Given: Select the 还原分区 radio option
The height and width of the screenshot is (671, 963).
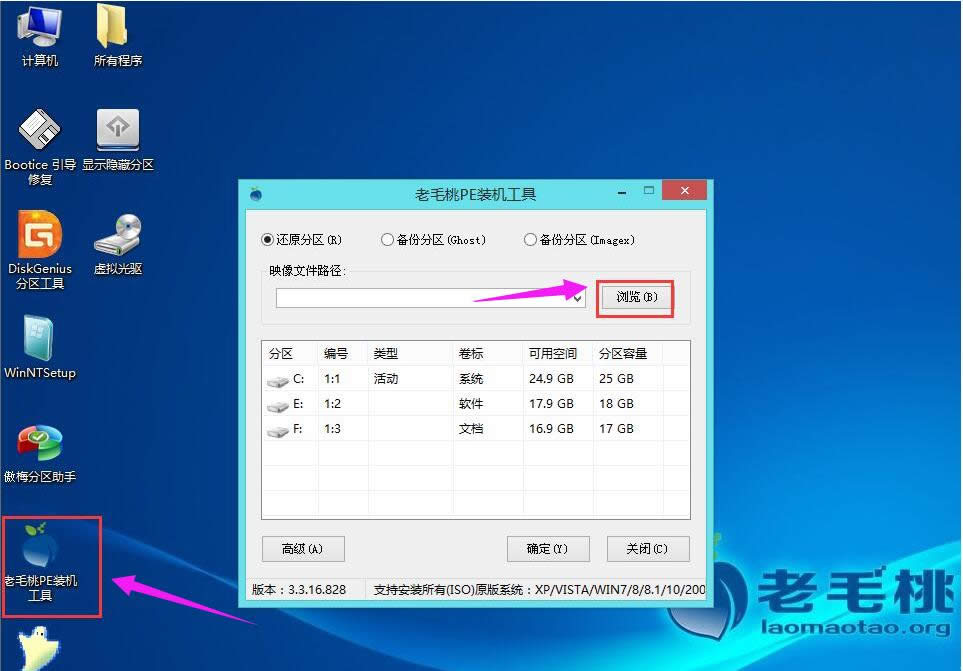Looking at the screenshot, I should point(267,240).
